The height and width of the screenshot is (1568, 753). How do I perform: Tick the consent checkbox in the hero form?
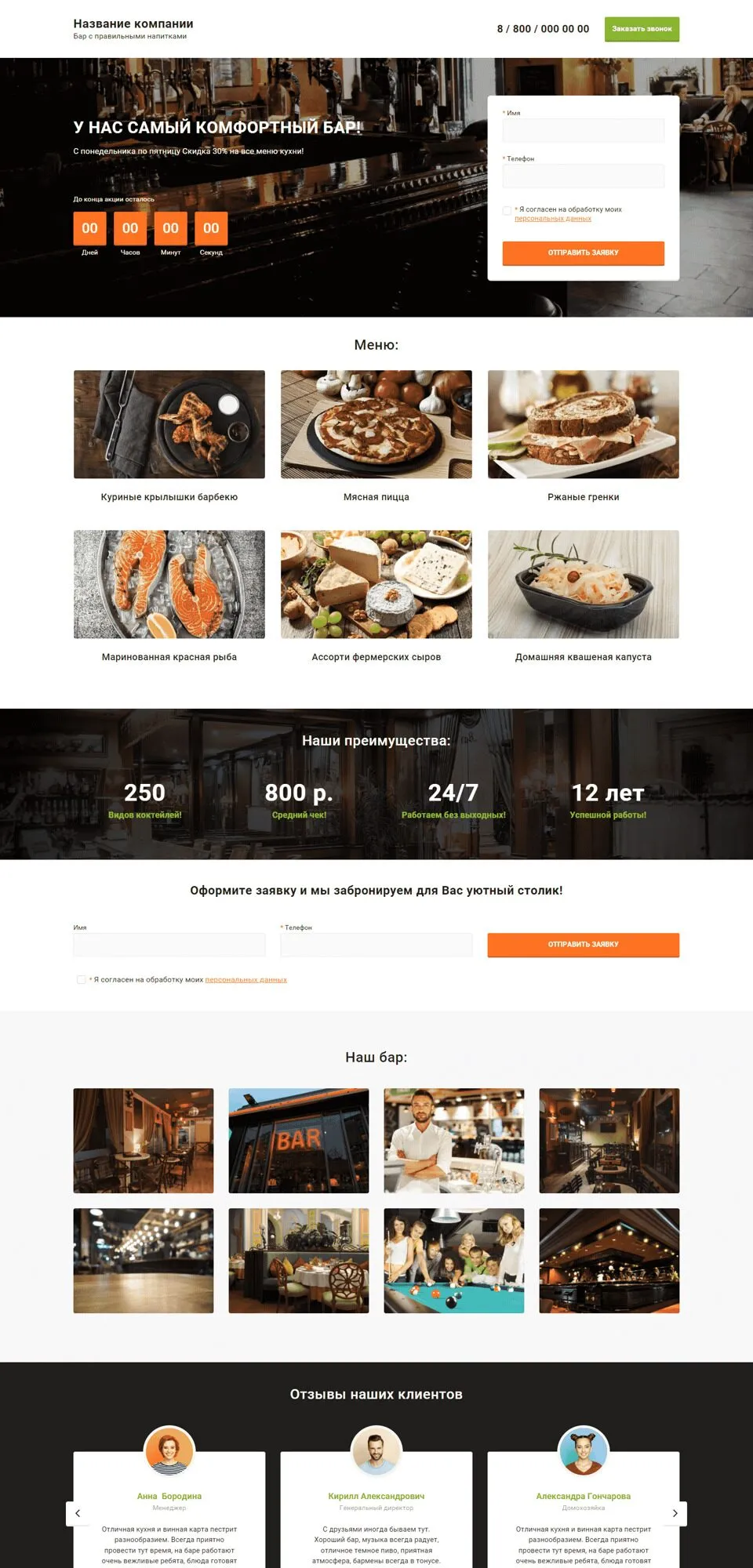pos(507,210)
